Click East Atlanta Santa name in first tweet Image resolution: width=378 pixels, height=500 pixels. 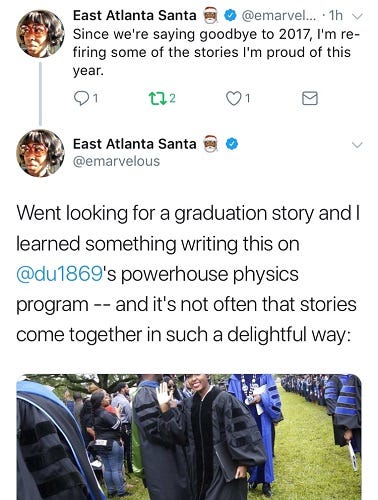click(x=135, y=16)
